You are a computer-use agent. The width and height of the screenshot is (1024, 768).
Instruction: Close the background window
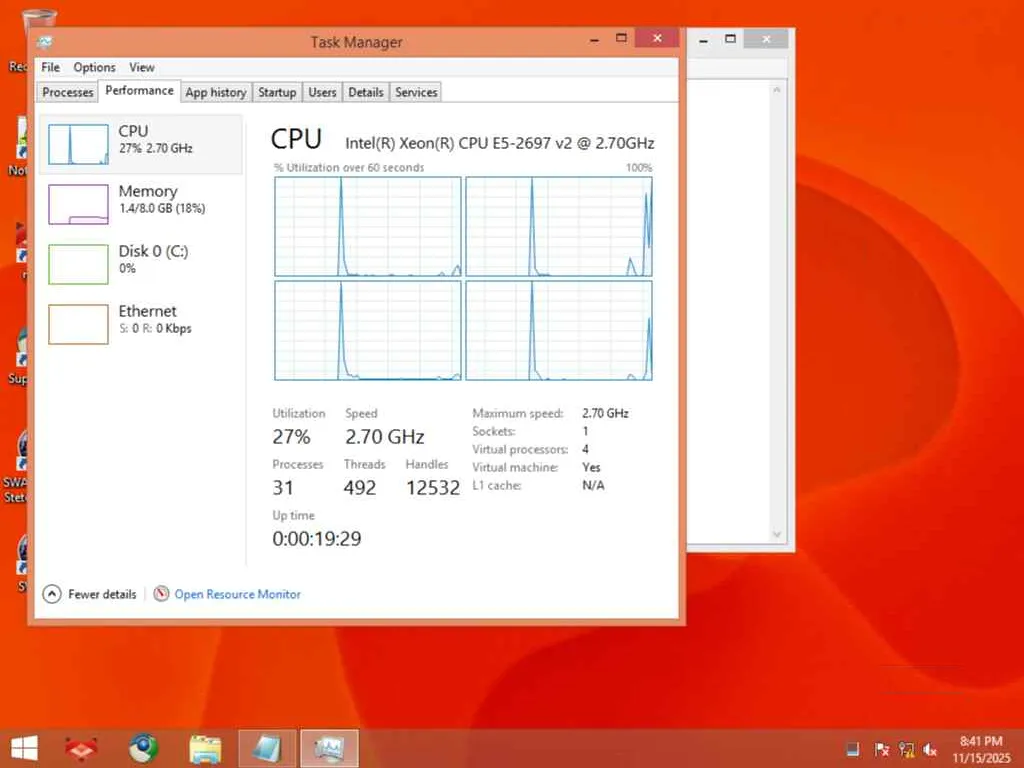tap(766, 39)
